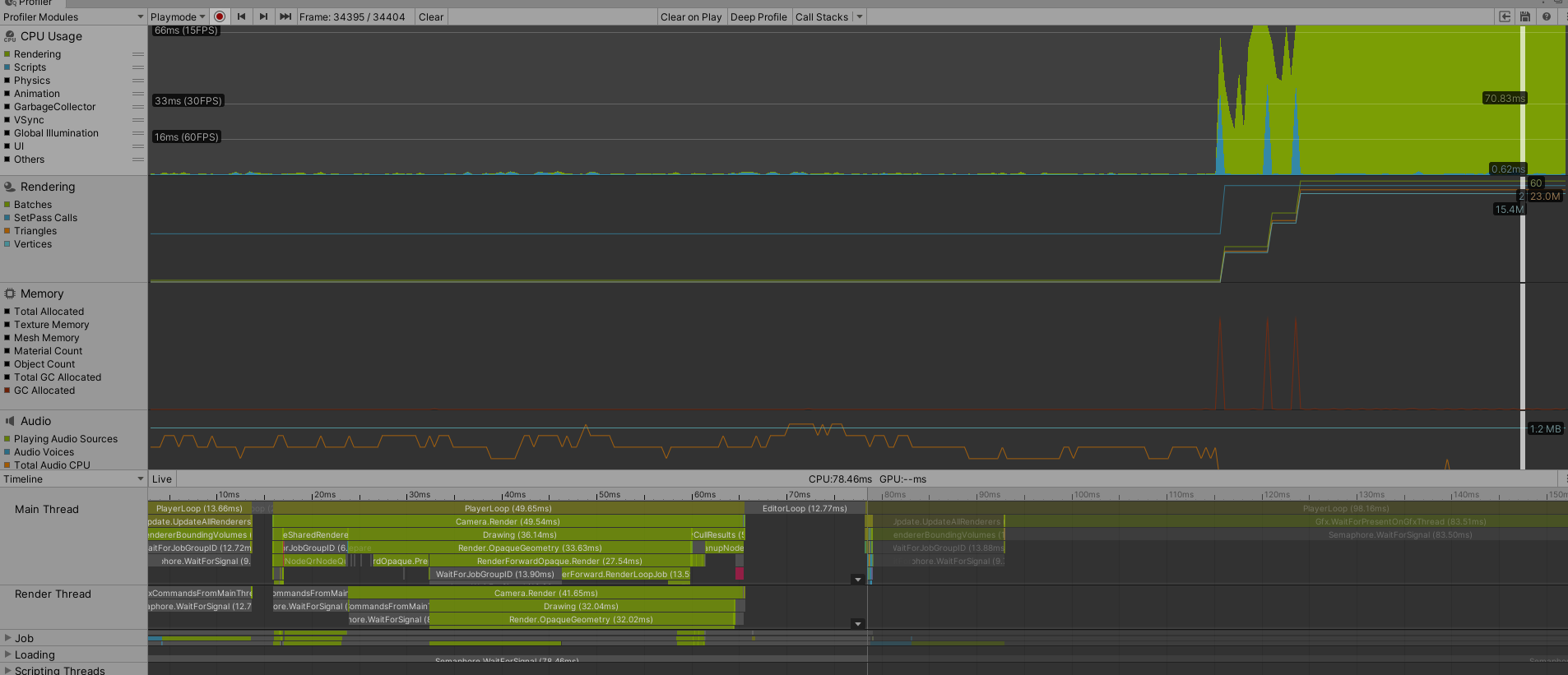The width and height of the screenshot is (1568, 675).
Task: Toggle Global Illumination category visibility
Action: click(7, 133)
